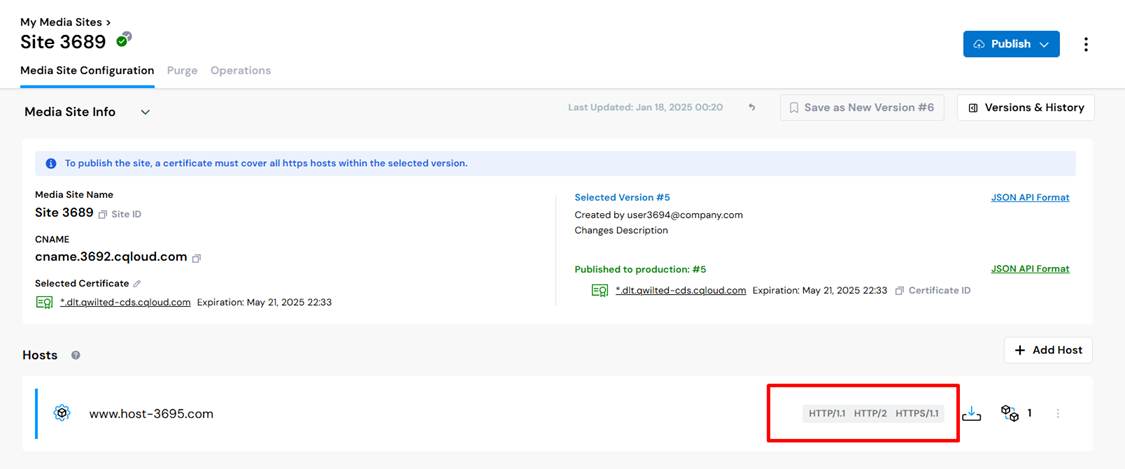1125x469 pixels.
Task: Click the green status check beside Site 3689 title
Action: pyautogui.click(x=122, y=42)
